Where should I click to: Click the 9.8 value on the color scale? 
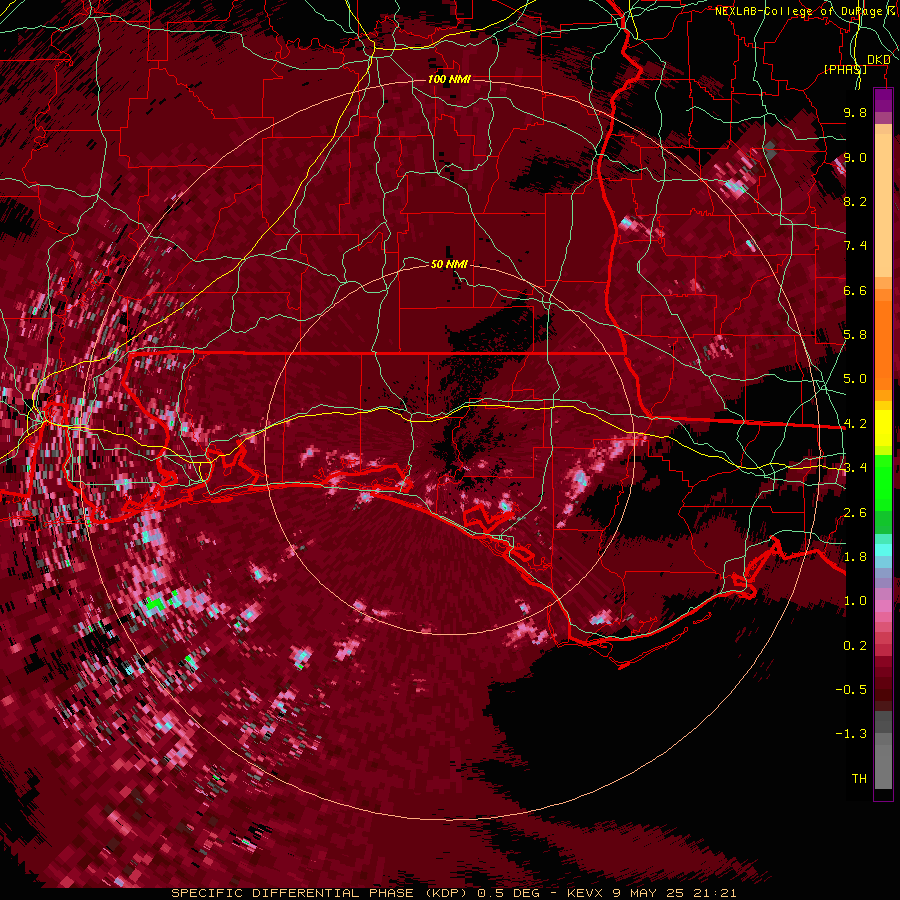tap(855, 112)
